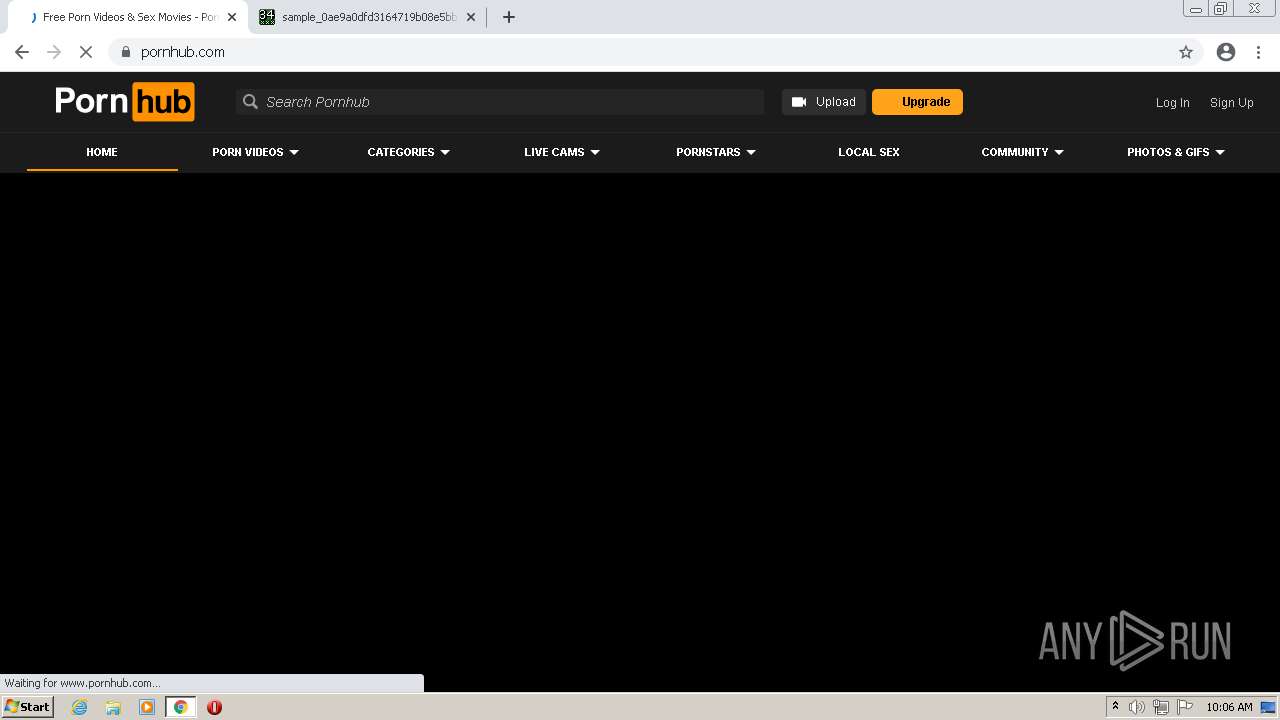Open network tray icon
1280x720 pixels.
point(1160,707)
